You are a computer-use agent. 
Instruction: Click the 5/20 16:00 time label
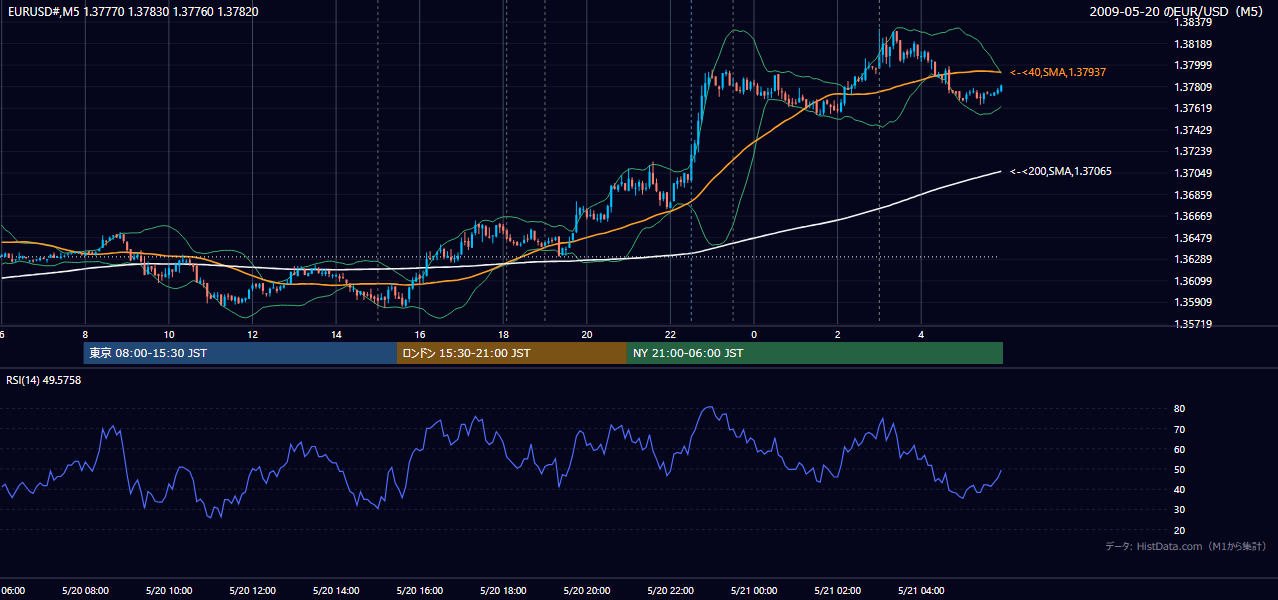pyautogui.click(x=420, y=591)
